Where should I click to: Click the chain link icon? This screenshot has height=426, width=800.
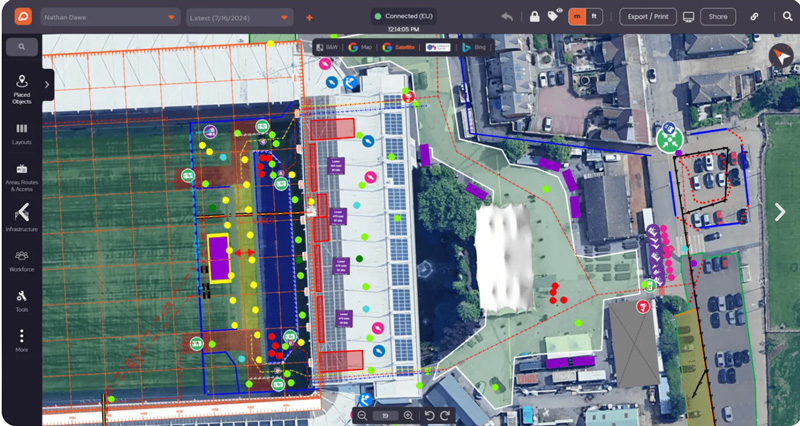pos(754,17)
